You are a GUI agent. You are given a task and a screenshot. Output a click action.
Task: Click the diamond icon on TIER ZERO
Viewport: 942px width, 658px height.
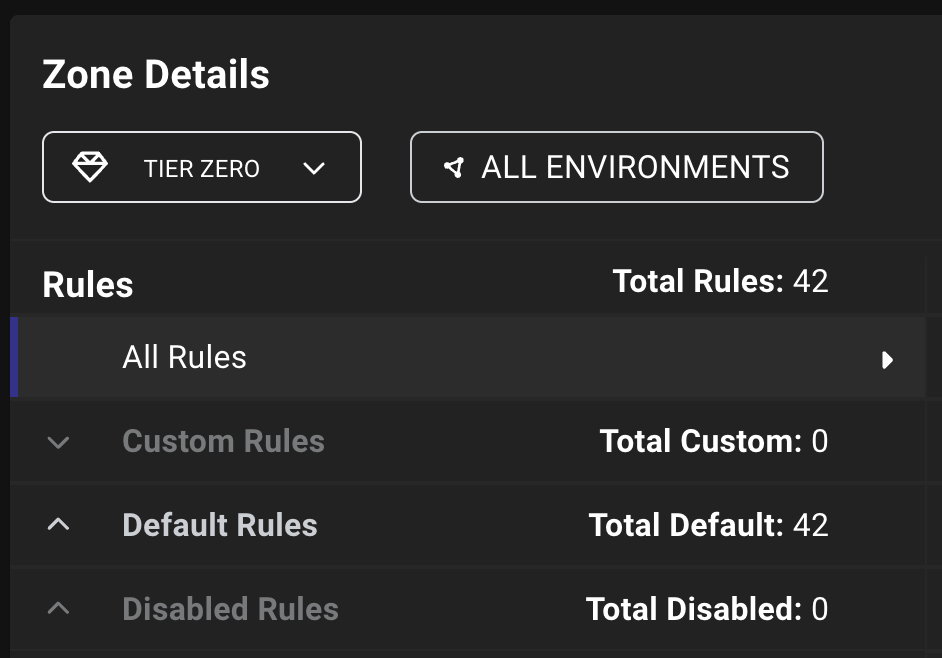[x=91, y=167]
